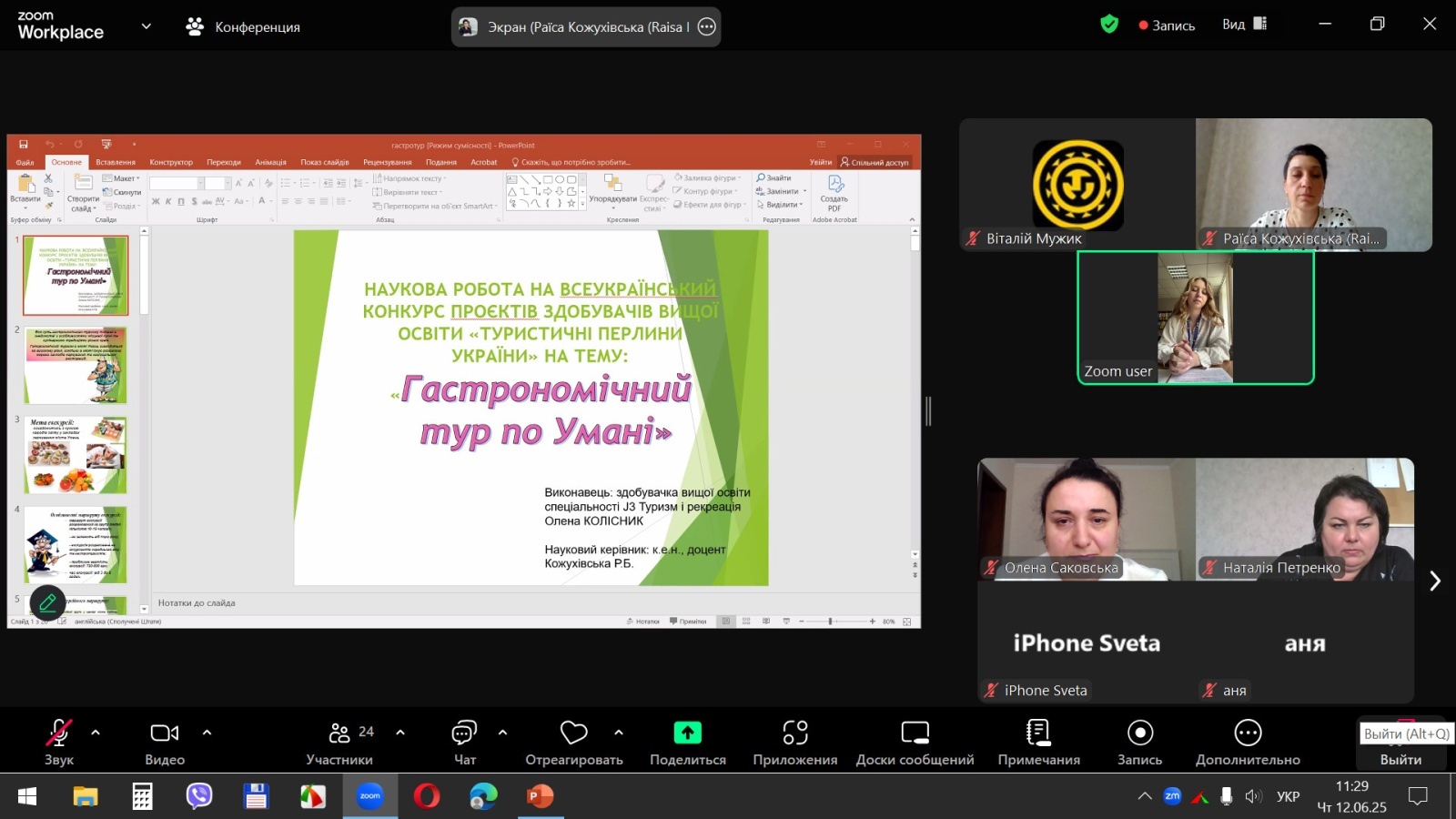Open the Файл menu in PowerPoint

[25, 162]
